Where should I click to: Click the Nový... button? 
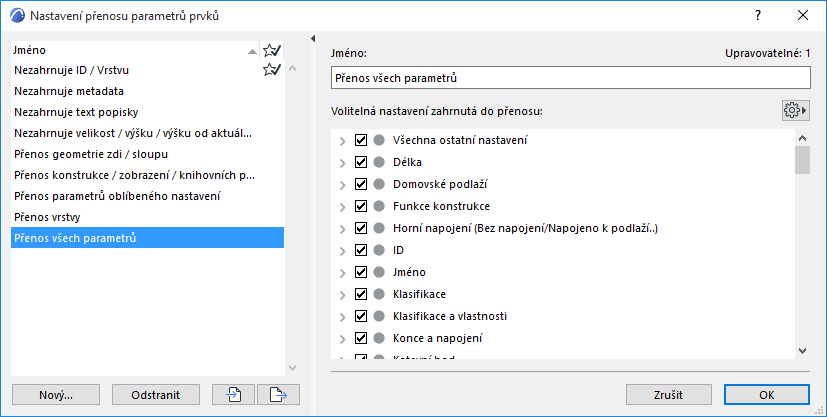pyautogui.click(x=56, y=394)
